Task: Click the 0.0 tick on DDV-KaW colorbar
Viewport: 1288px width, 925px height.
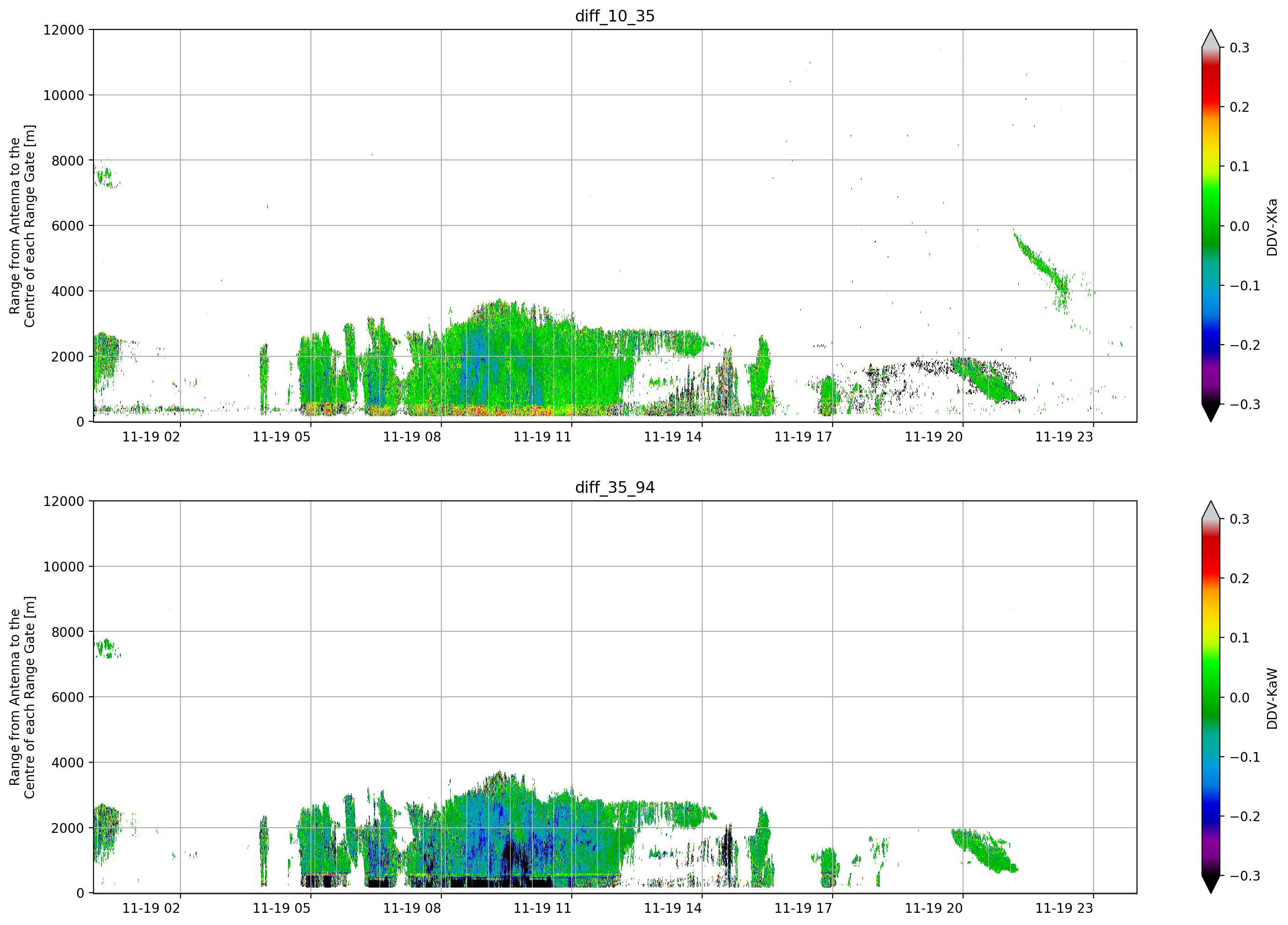Action: pyautogui.click(x=1240, y=698)
